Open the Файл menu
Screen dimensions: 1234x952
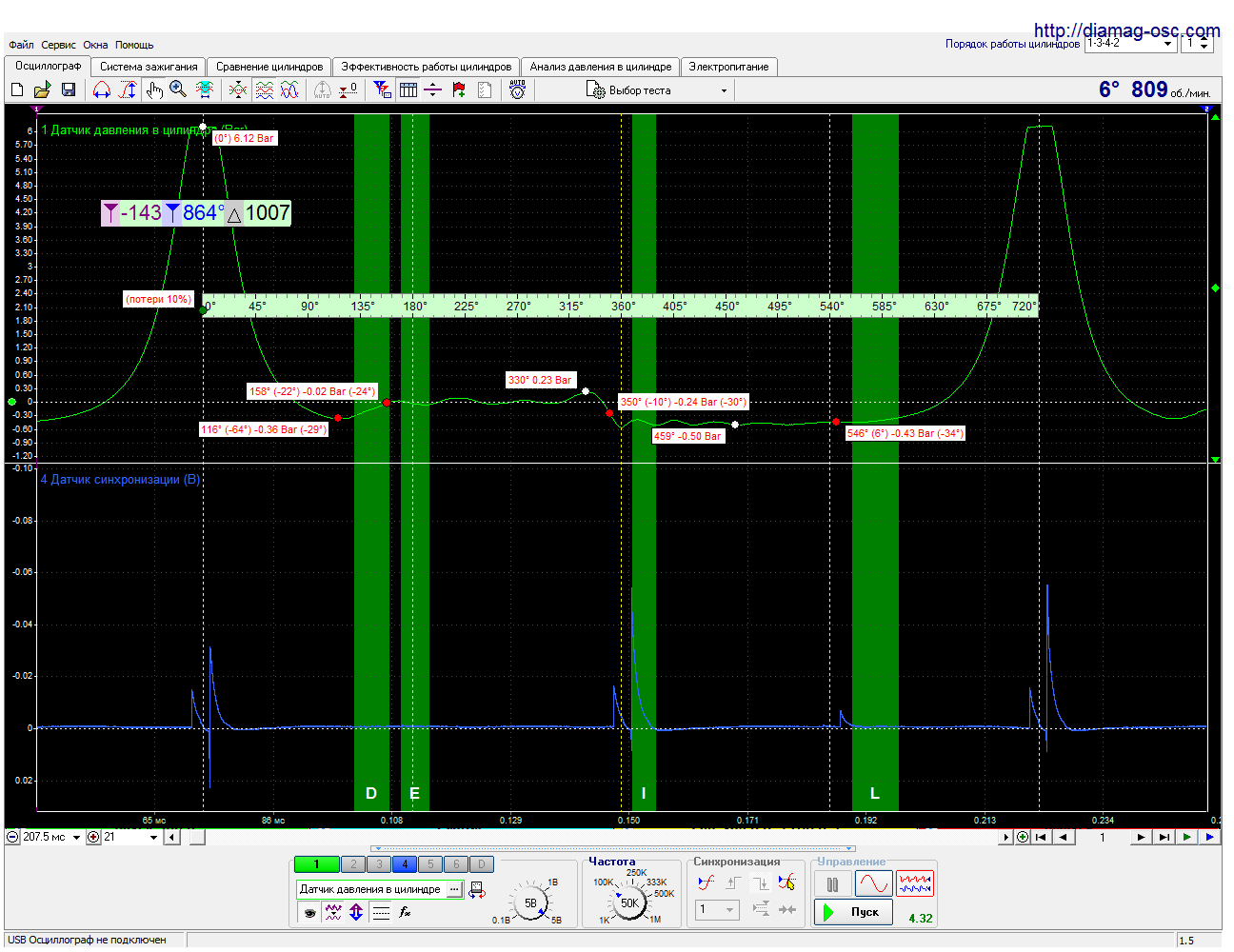21,45
